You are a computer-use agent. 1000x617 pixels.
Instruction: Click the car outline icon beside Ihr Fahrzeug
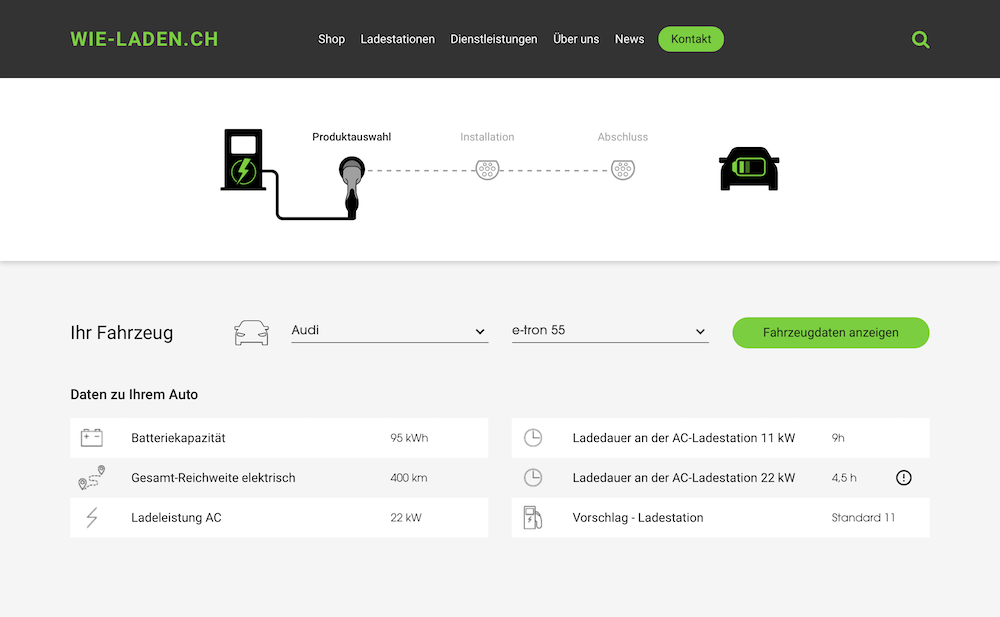pyautogui.click(x=251, y=332)
